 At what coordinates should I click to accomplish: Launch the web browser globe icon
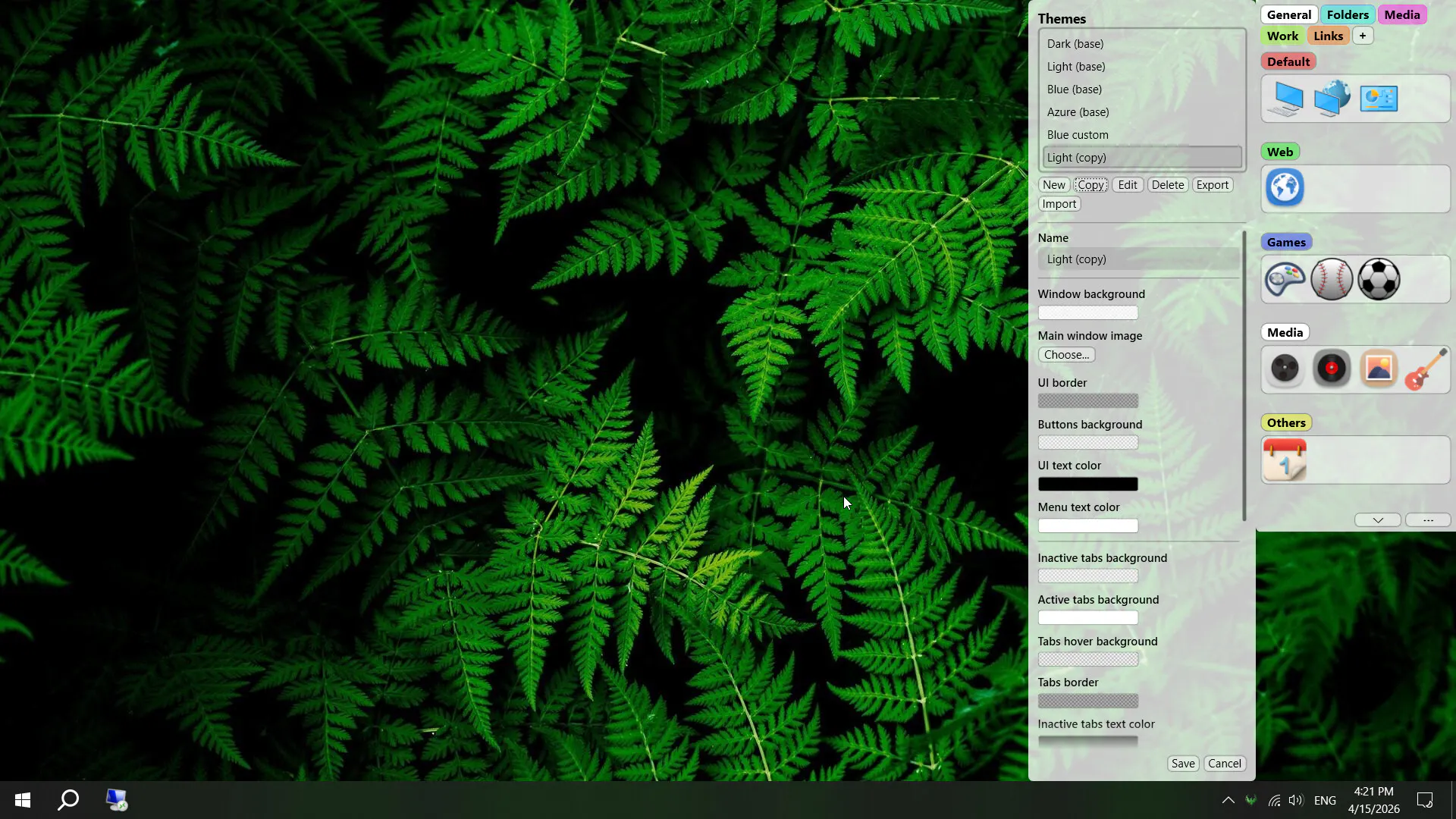1285,188
